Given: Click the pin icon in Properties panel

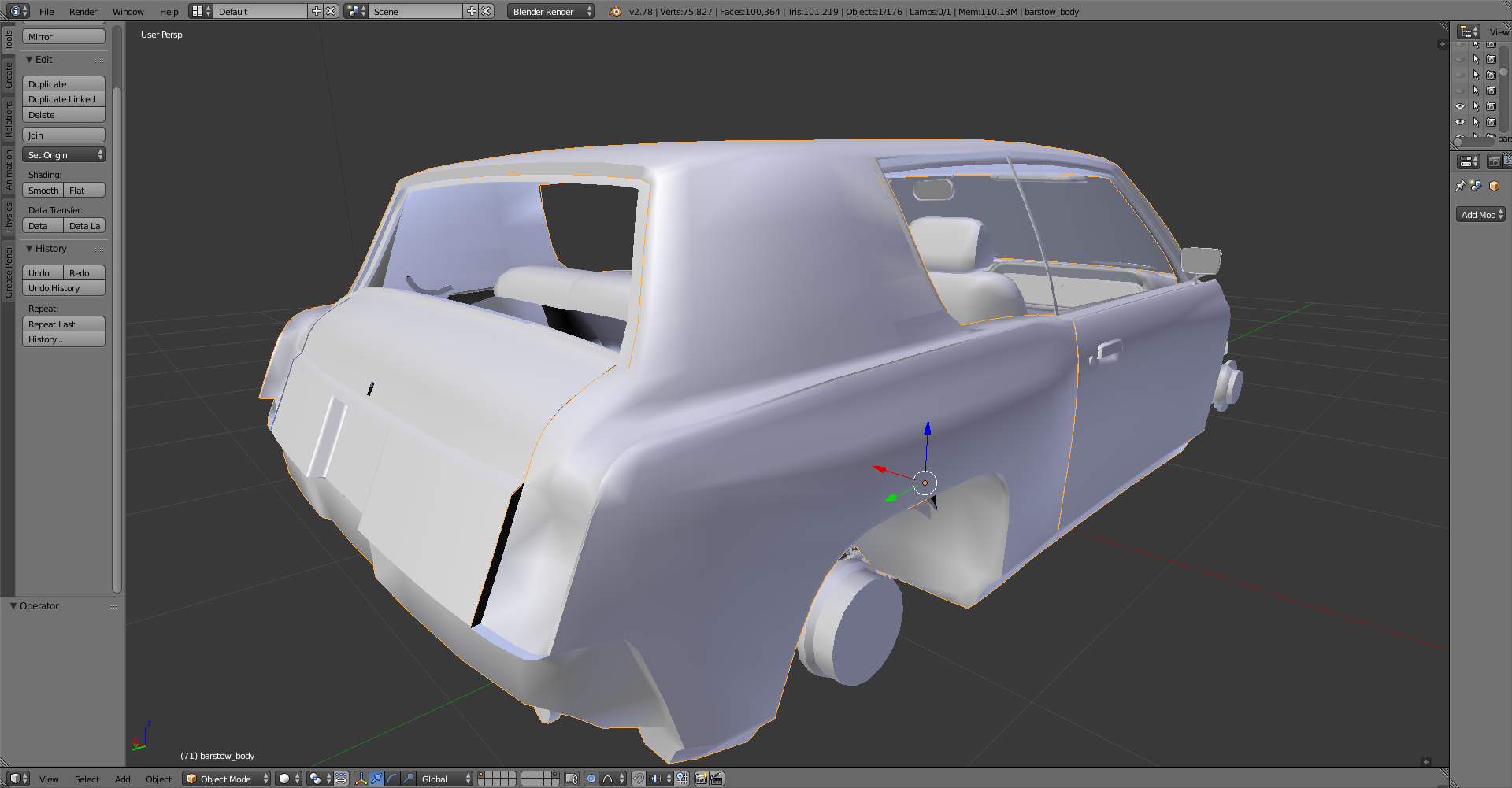Looking at the screenshot, I should pyautogui.click(x=1460, y=186).
